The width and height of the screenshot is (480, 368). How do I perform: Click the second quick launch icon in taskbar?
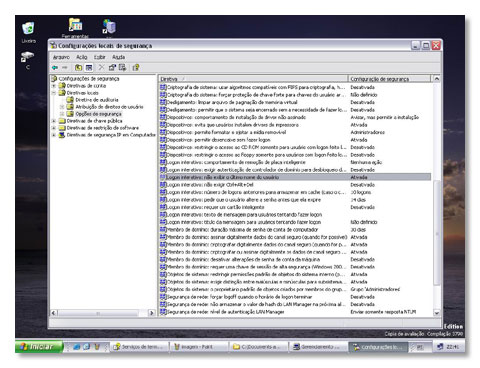coord(87,347)
